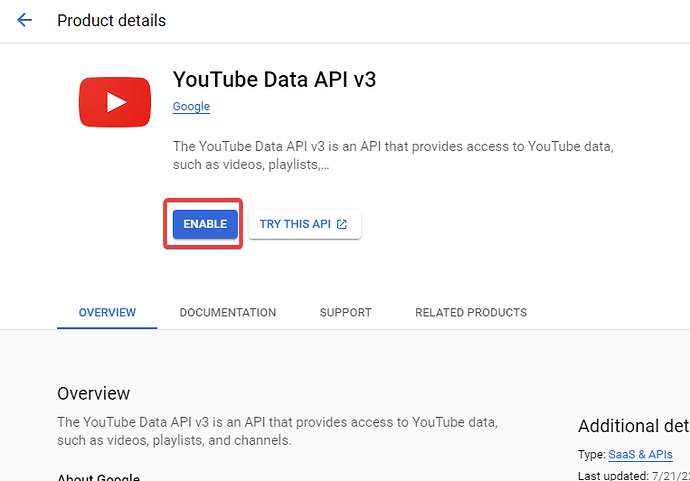Screen dimensions: 690x481
Task: Click the About Google heading
Action: pos(98,478)
